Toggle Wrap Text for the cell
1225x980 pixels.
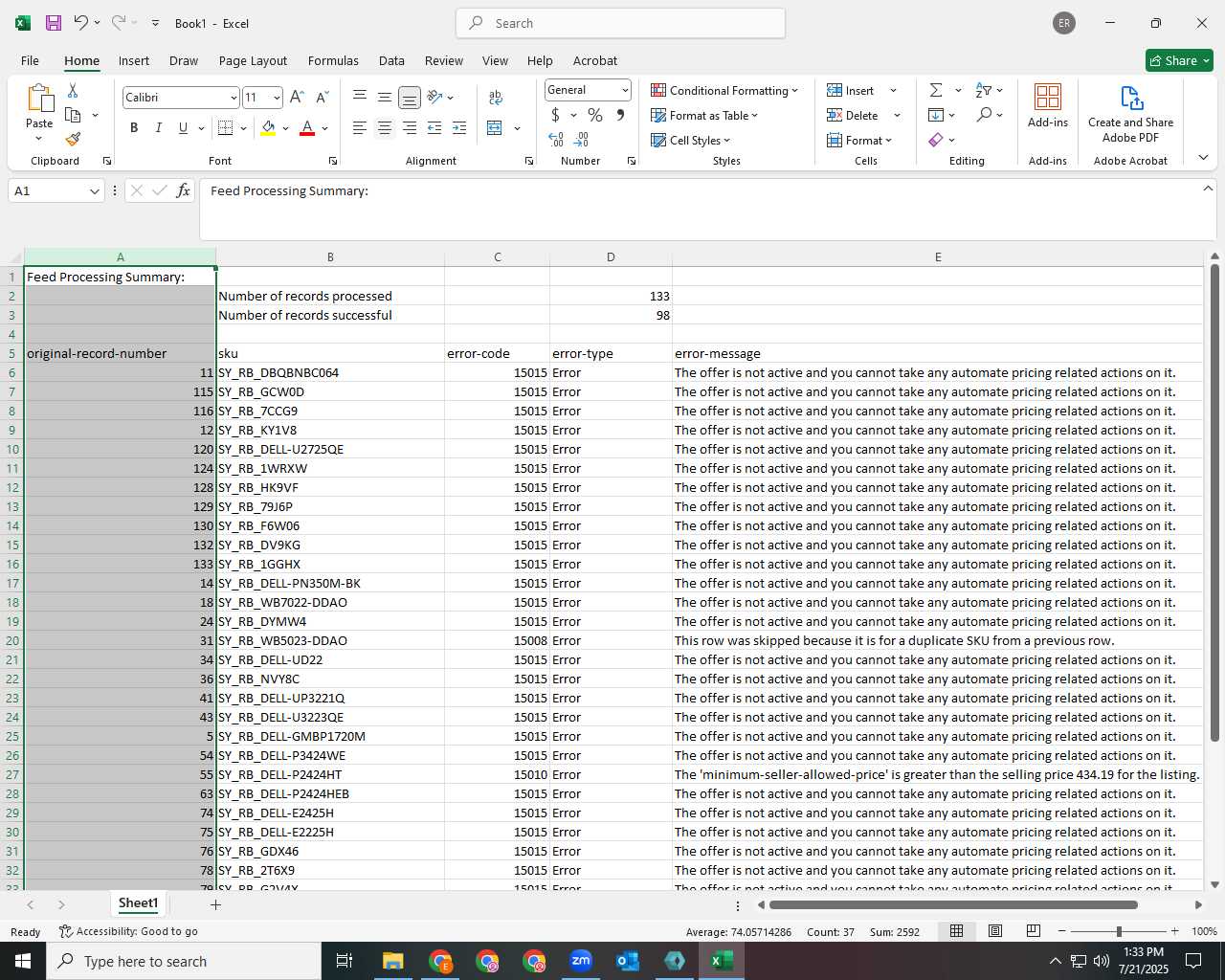pos(495,98)
